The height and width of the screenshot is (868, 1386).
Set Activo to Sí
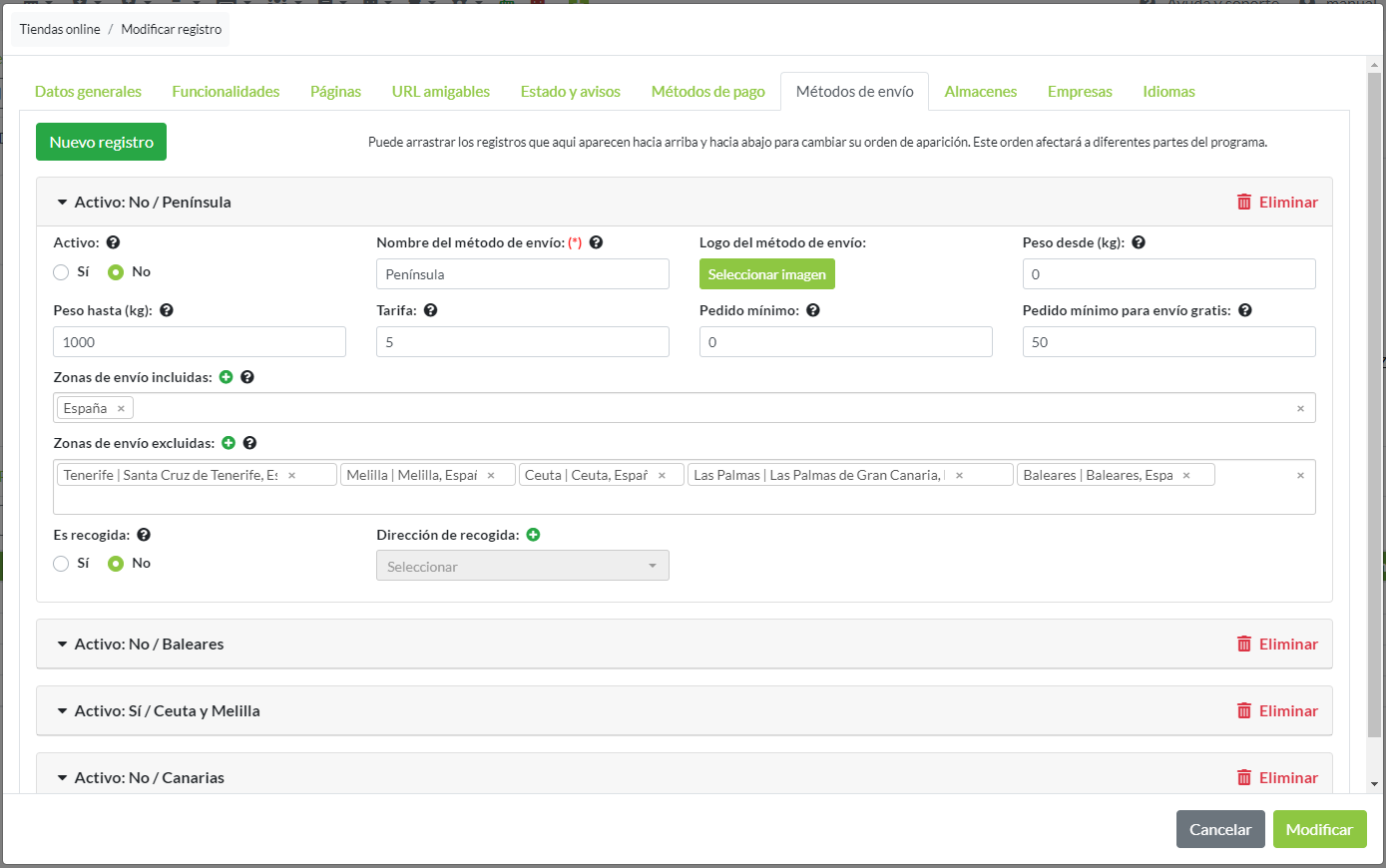[62, 272]
